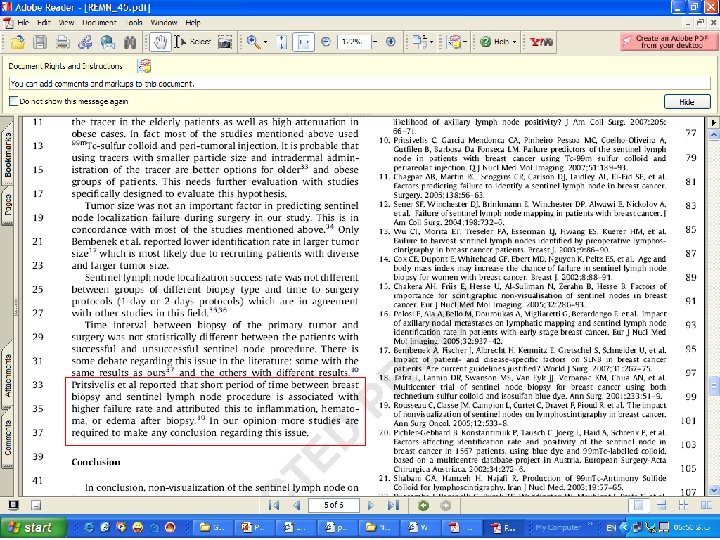Viewport: 720px width, 540px height.
Task: Activate the text Select tool
Action: [x=192, y=42]
